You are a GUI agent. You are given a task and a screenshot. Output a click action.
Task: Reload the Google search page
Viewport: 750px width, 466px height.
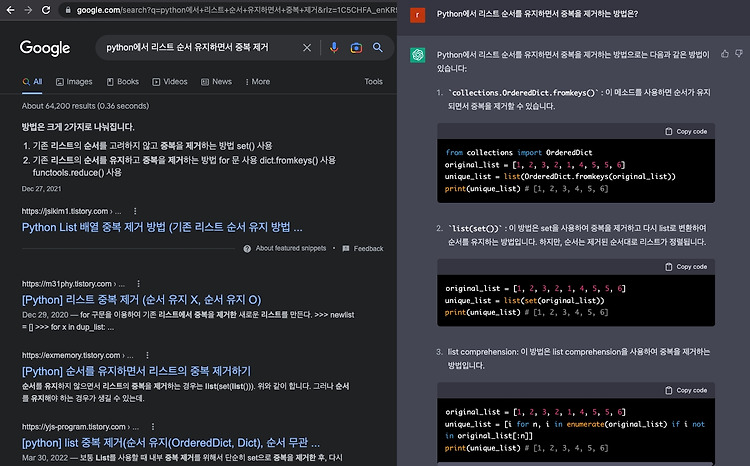coord(46,10)
